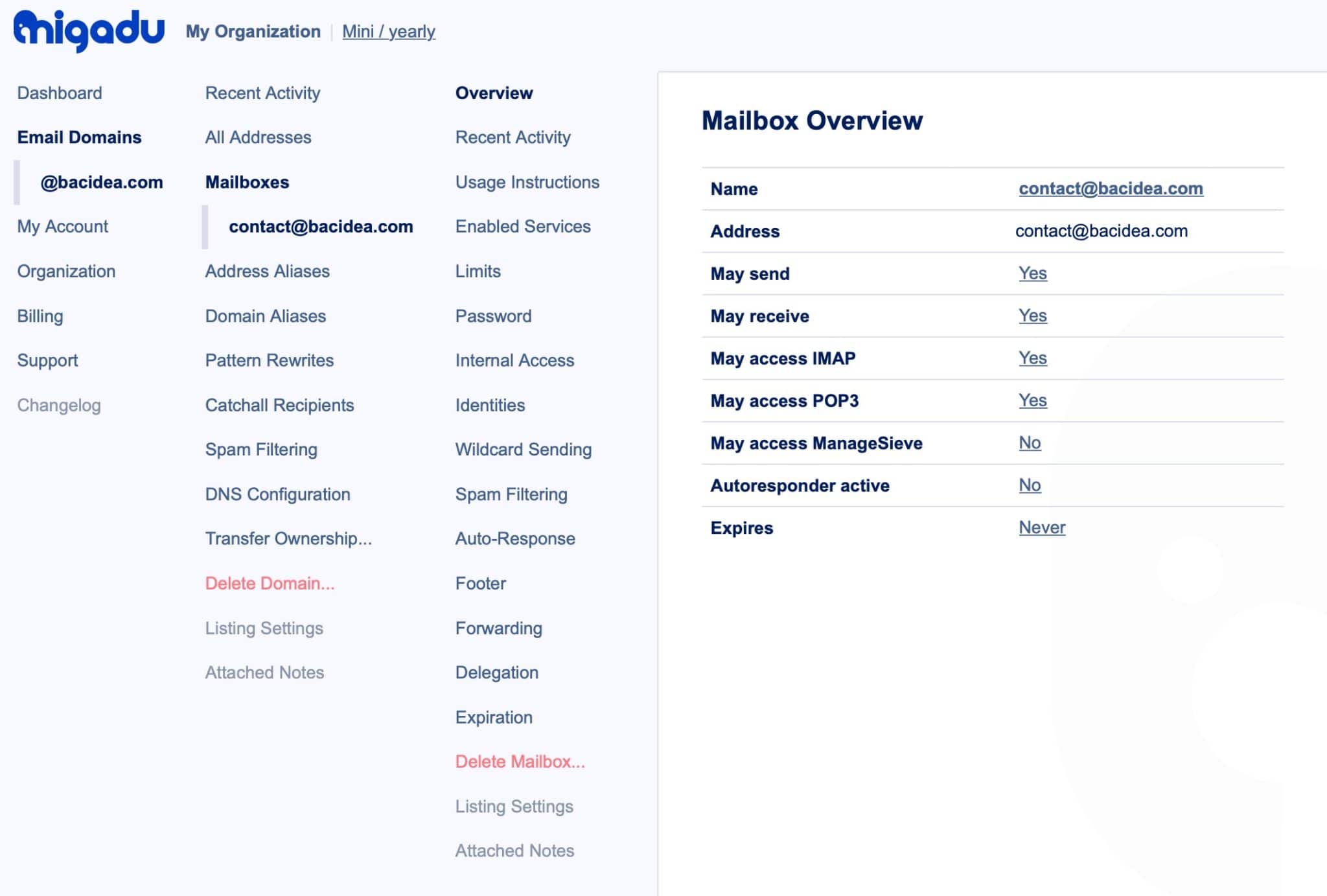Click Yes in the May access IMAP row
The image size is (1327, 896).
(1032, 358)
